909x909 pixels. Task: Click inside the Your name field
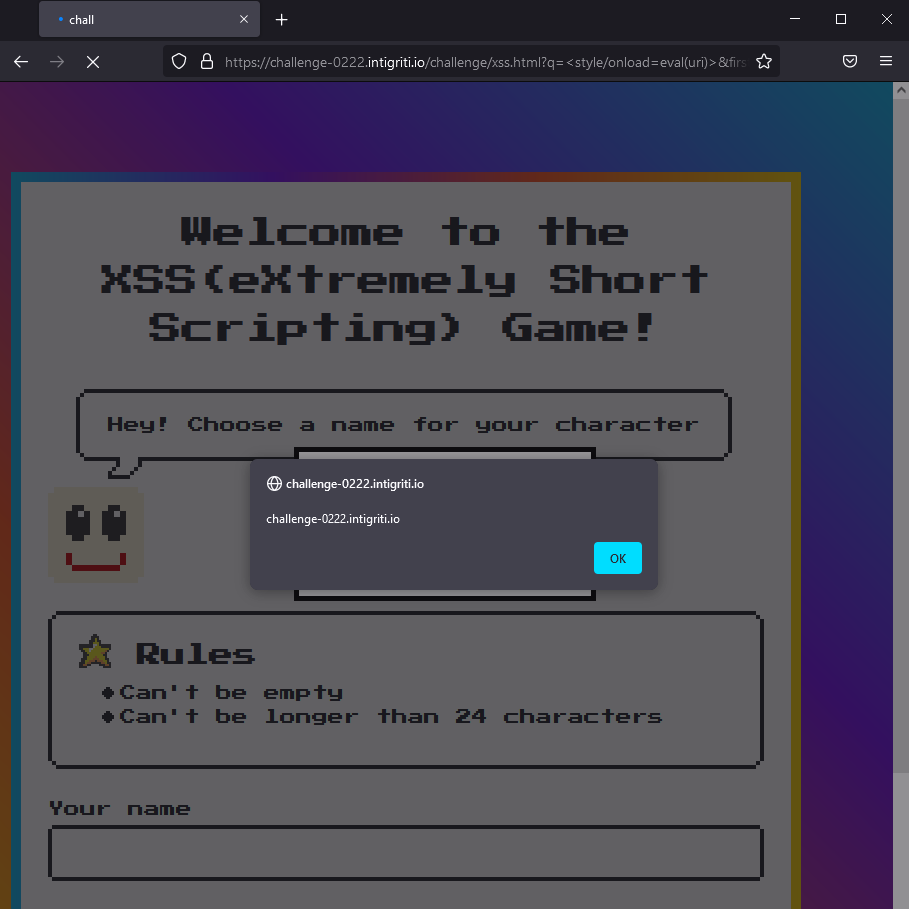(404, 853)
